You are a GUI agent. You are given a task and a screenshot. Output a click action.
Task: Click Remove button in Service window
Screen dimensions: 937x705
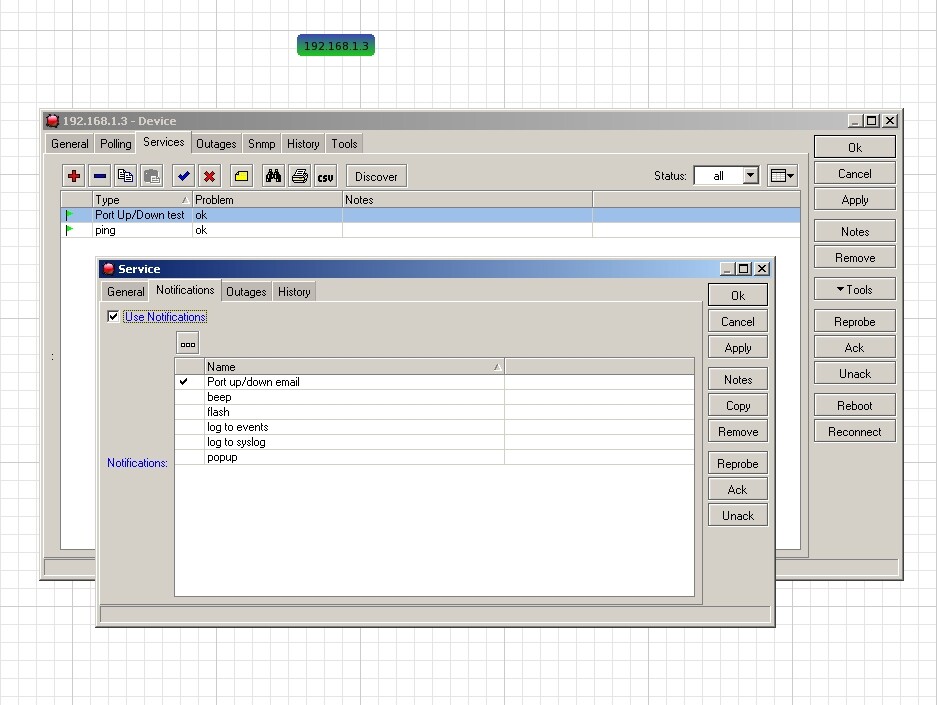click(738, 431)
